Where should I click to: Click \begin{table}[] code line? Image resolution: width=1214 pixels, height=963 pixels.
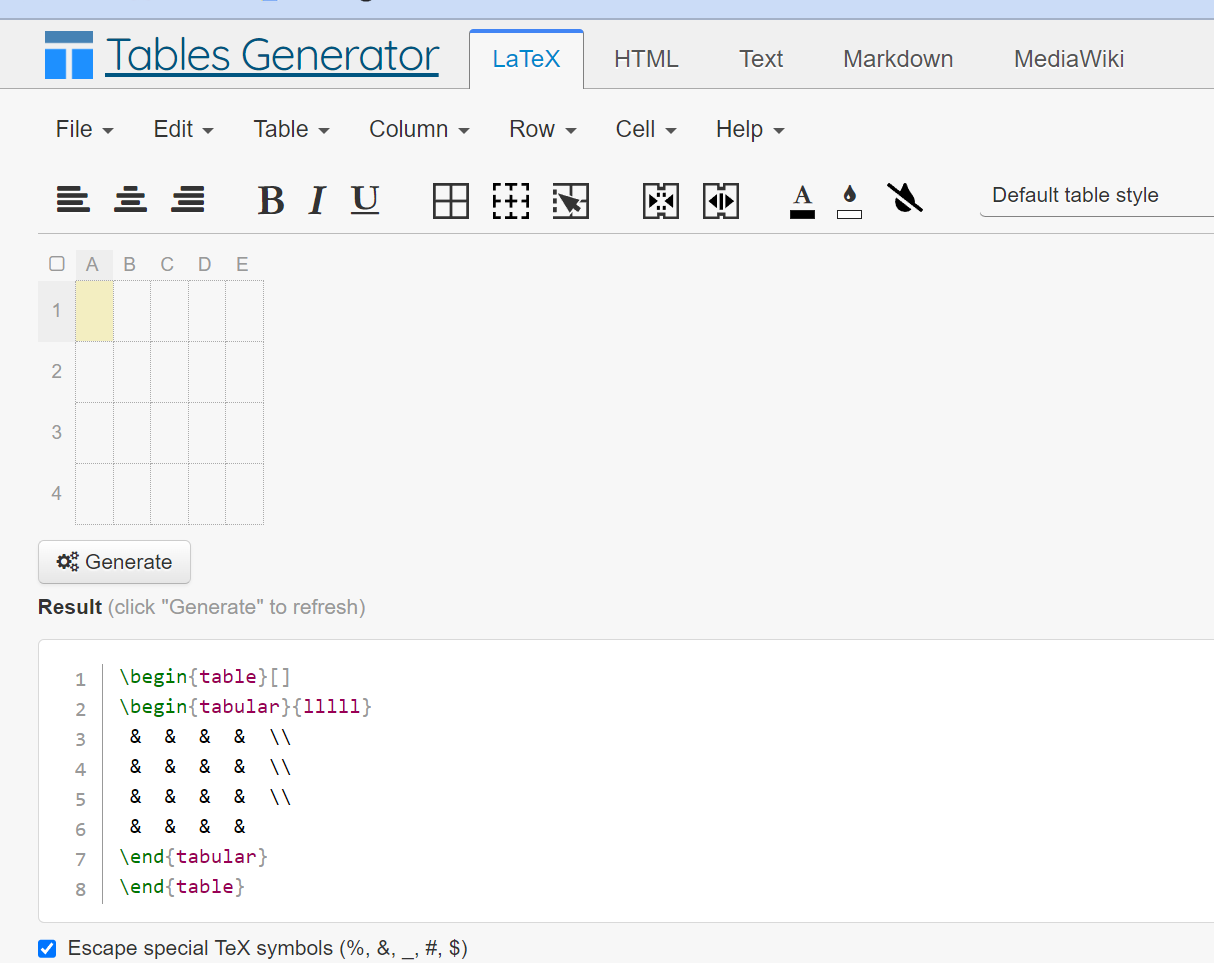click(205, 677)
